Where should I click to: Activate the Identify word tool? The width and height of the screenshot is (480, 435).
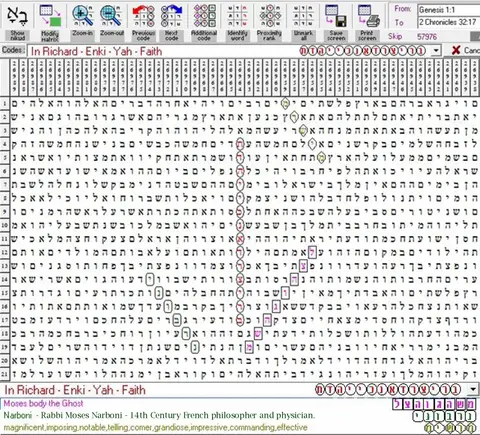pyautogui.click(x=237, y=22)
